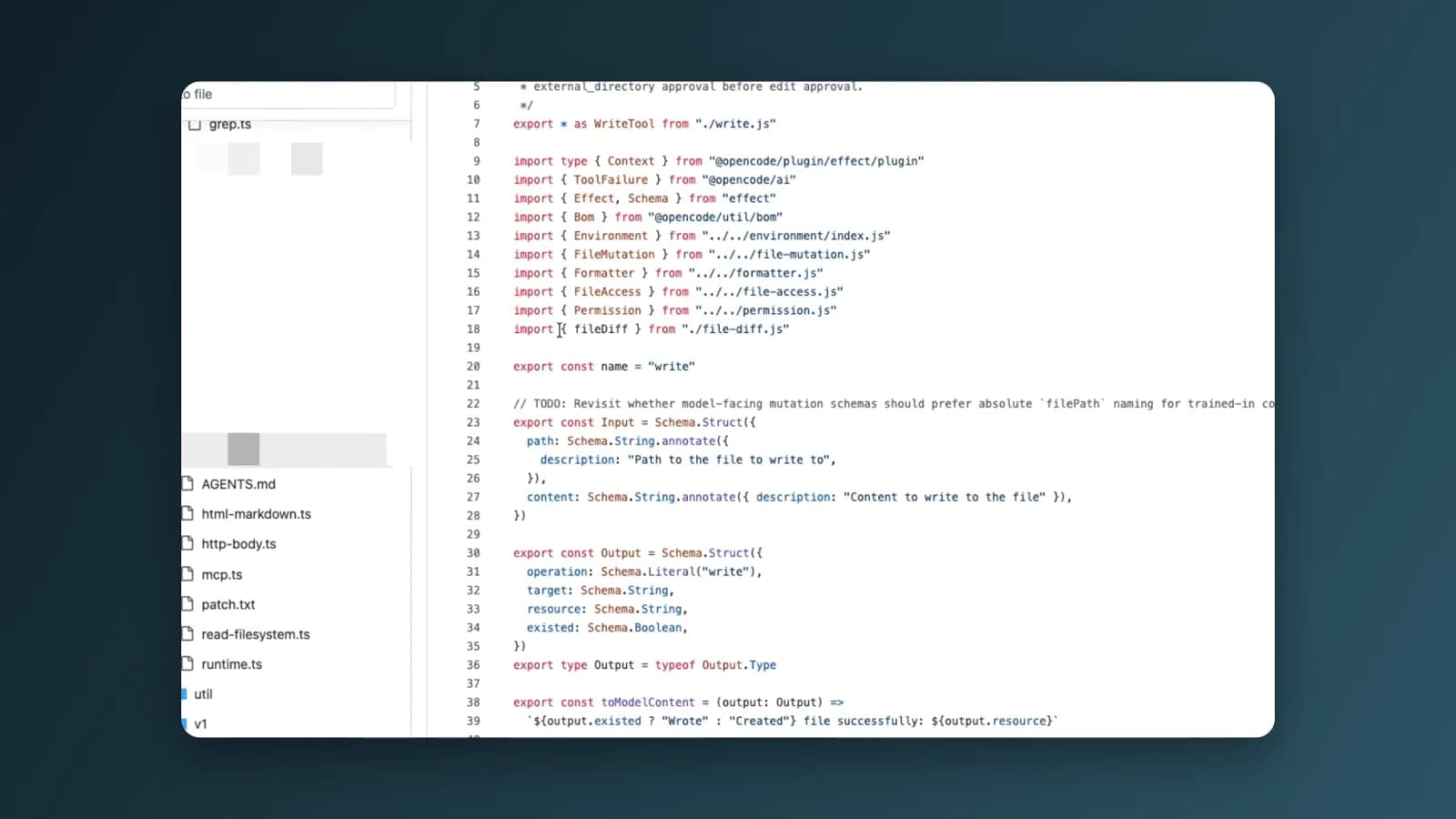Click "typeof Output.Type" on line 36
1456x819 pixels.
(716, 665)
